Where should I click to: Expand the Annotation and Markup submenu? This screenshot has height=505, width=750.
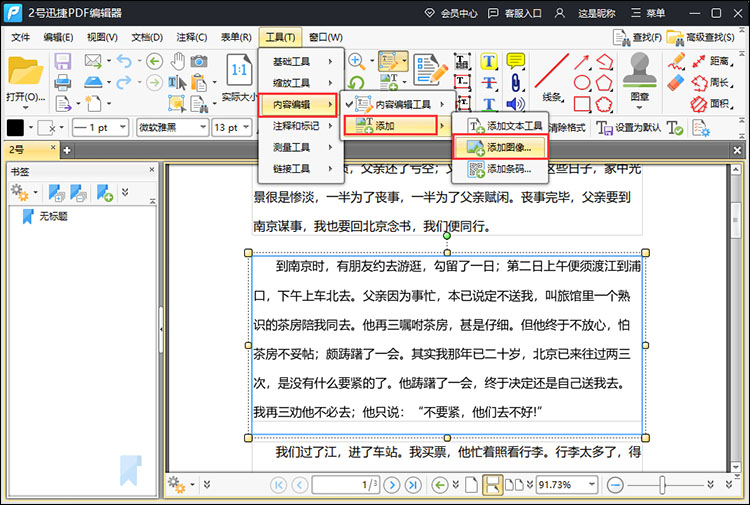(301, 126)
